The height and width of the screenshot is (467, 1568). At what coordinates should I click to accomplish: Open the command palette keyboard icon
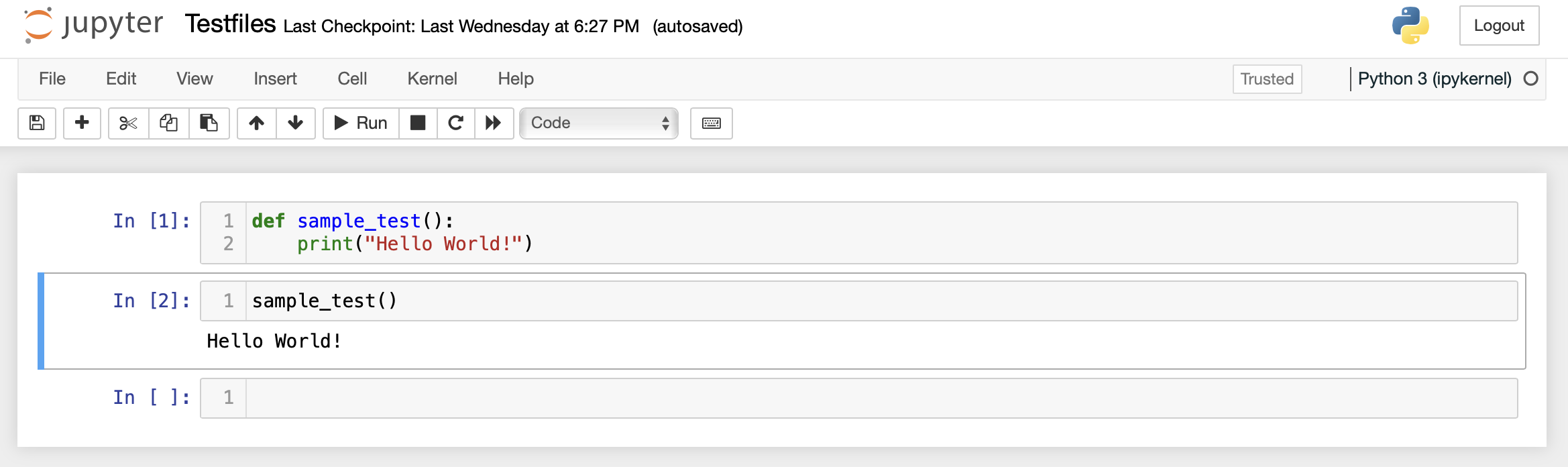(712, 123)
